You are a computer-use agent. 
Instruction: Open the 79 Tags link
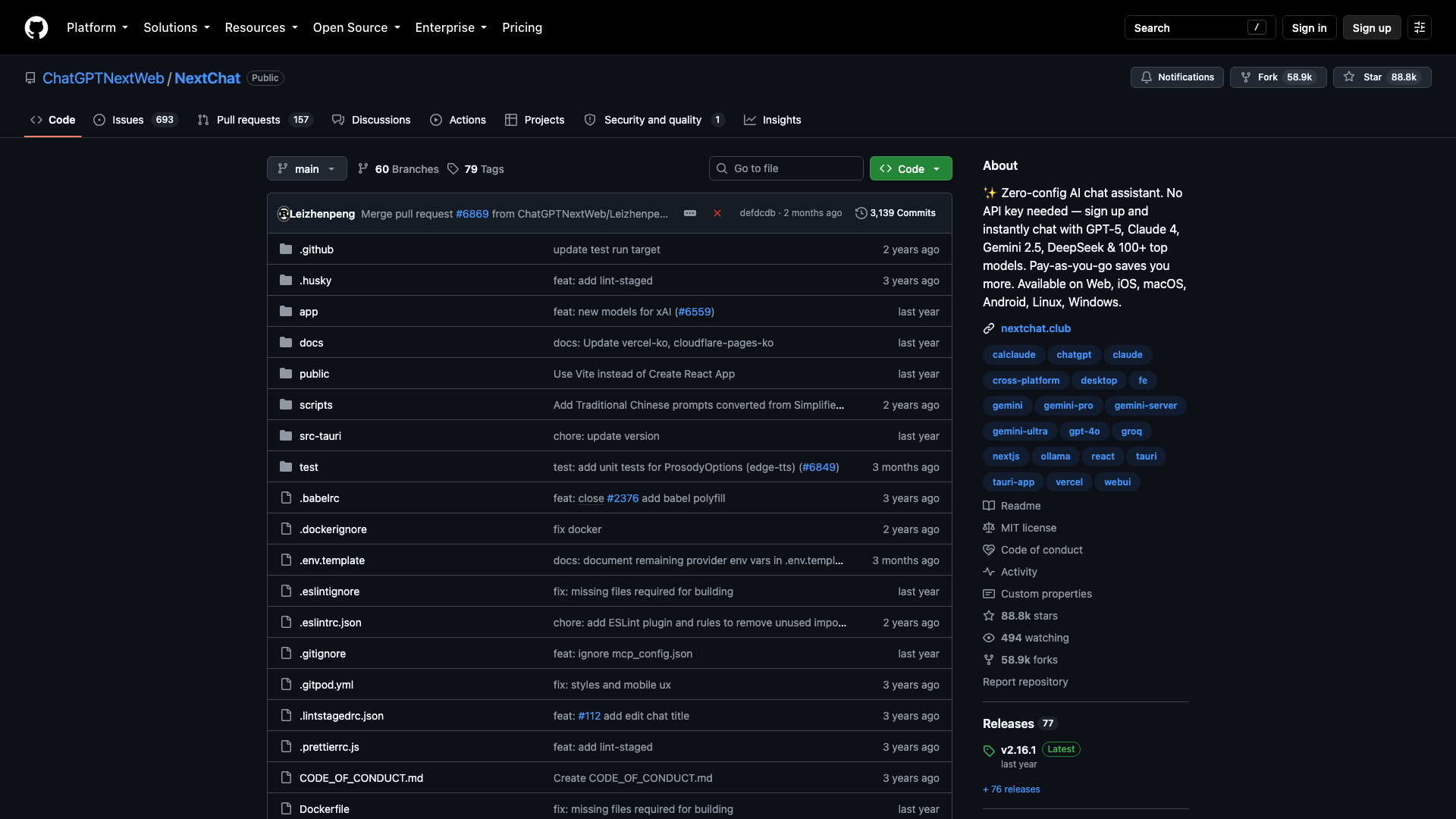(x=475, y=168)
